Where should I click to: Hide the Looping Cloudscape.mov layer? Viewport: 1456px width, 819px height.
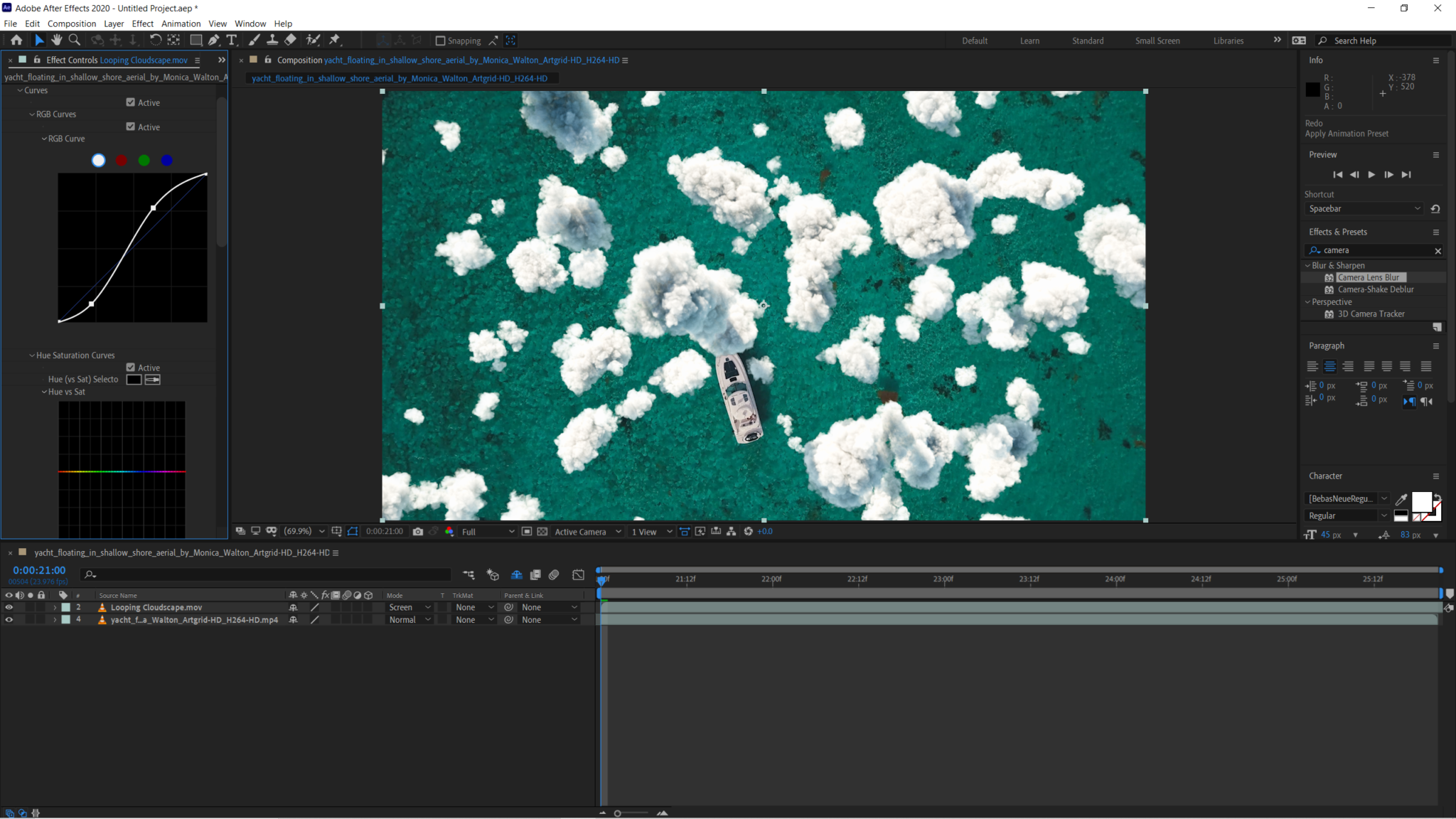(9, 607)
